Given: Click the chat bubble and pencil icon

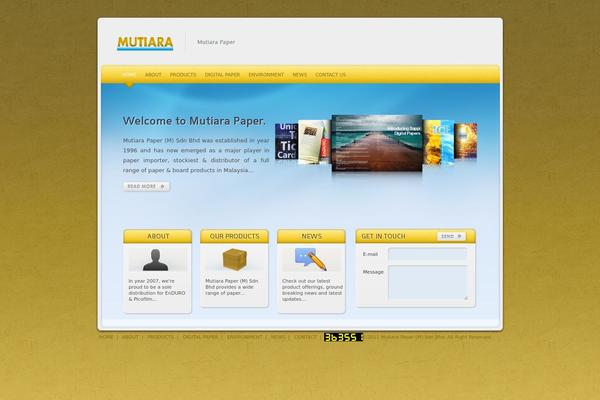Looking at the screenshot, I should (311, 259).
